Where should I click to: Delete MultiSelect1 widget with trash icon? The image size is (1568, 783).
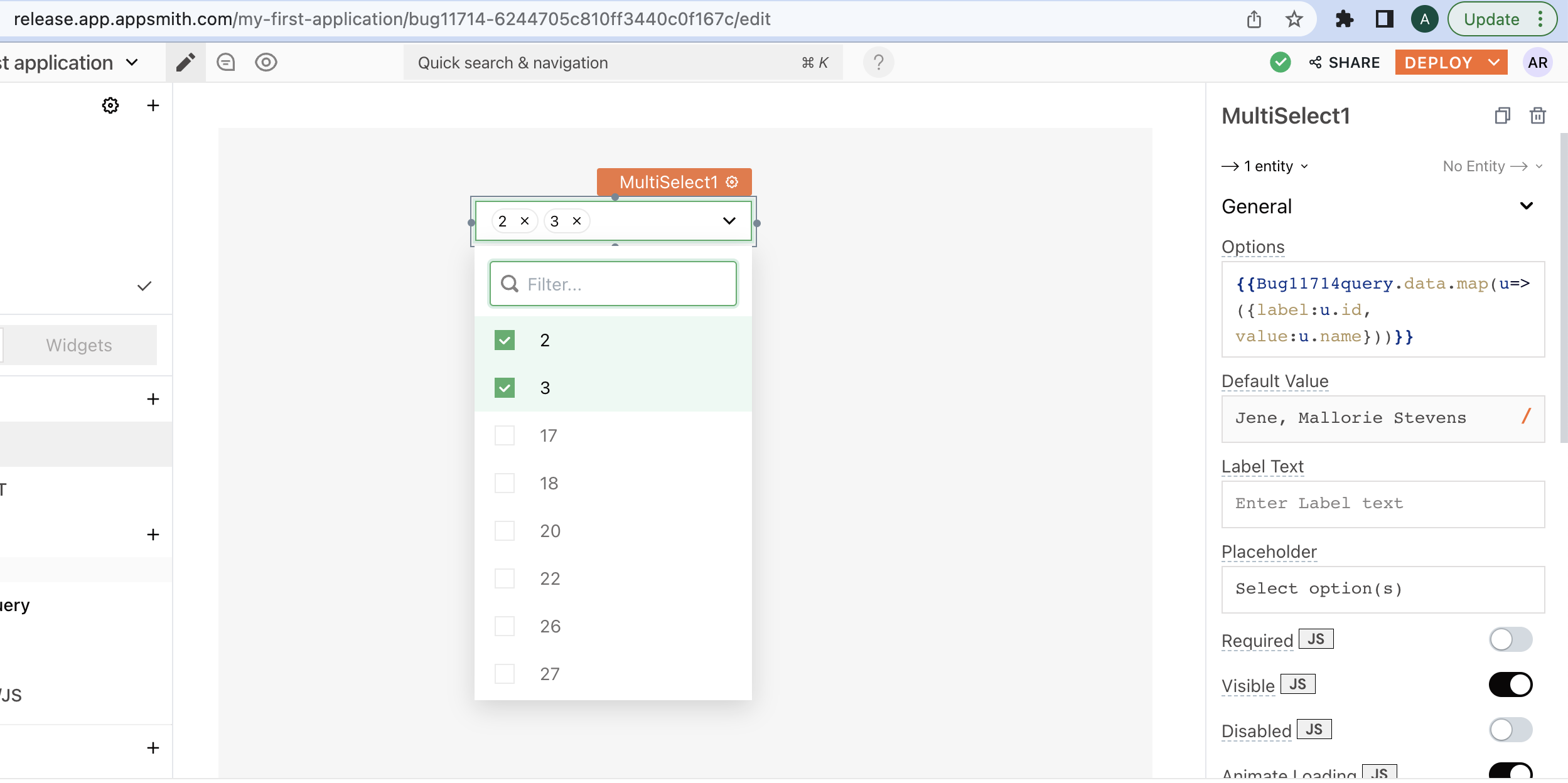click(x=1538, y=115)
